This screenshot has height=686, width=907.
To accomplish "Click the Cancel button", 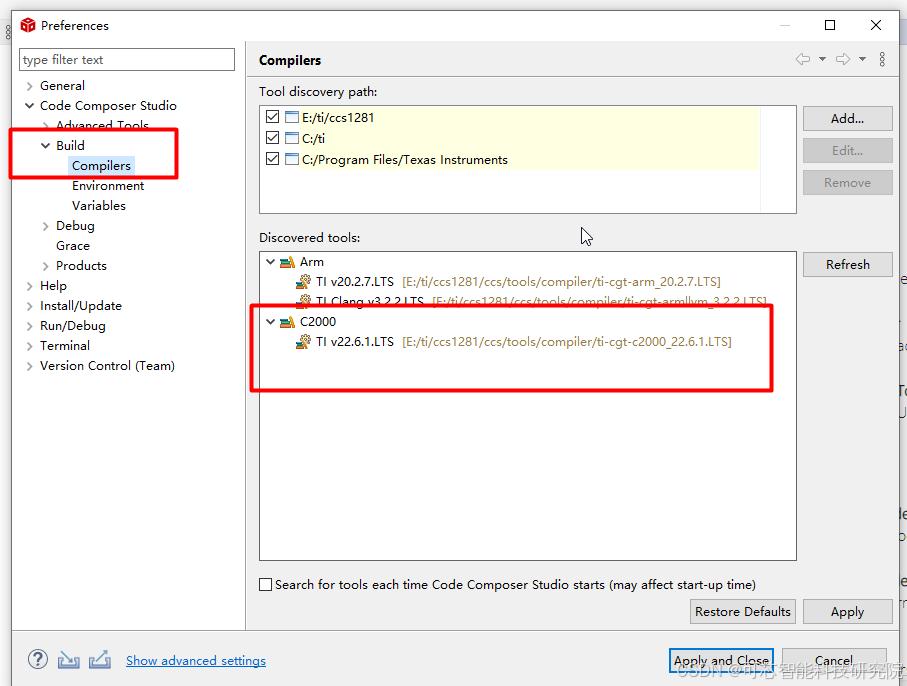I will (x=834, y=661).
